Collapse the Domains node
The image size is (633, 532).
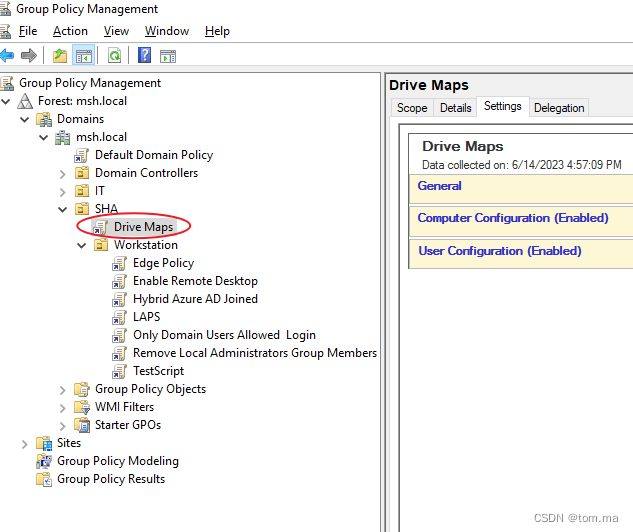pyautogui.click(x=25, y=119)
